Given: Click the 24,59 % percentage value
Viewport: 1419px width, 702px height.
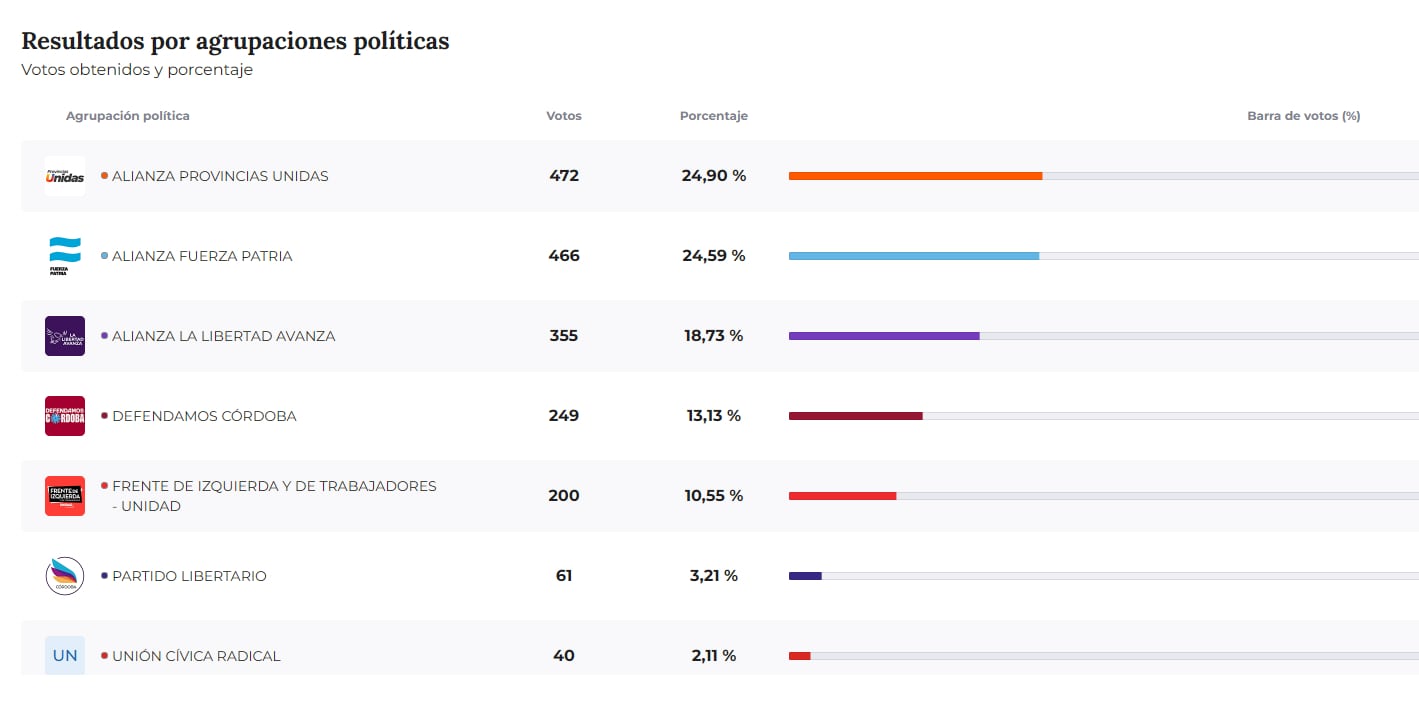Looking at the screenshot, I should [714, 256].
